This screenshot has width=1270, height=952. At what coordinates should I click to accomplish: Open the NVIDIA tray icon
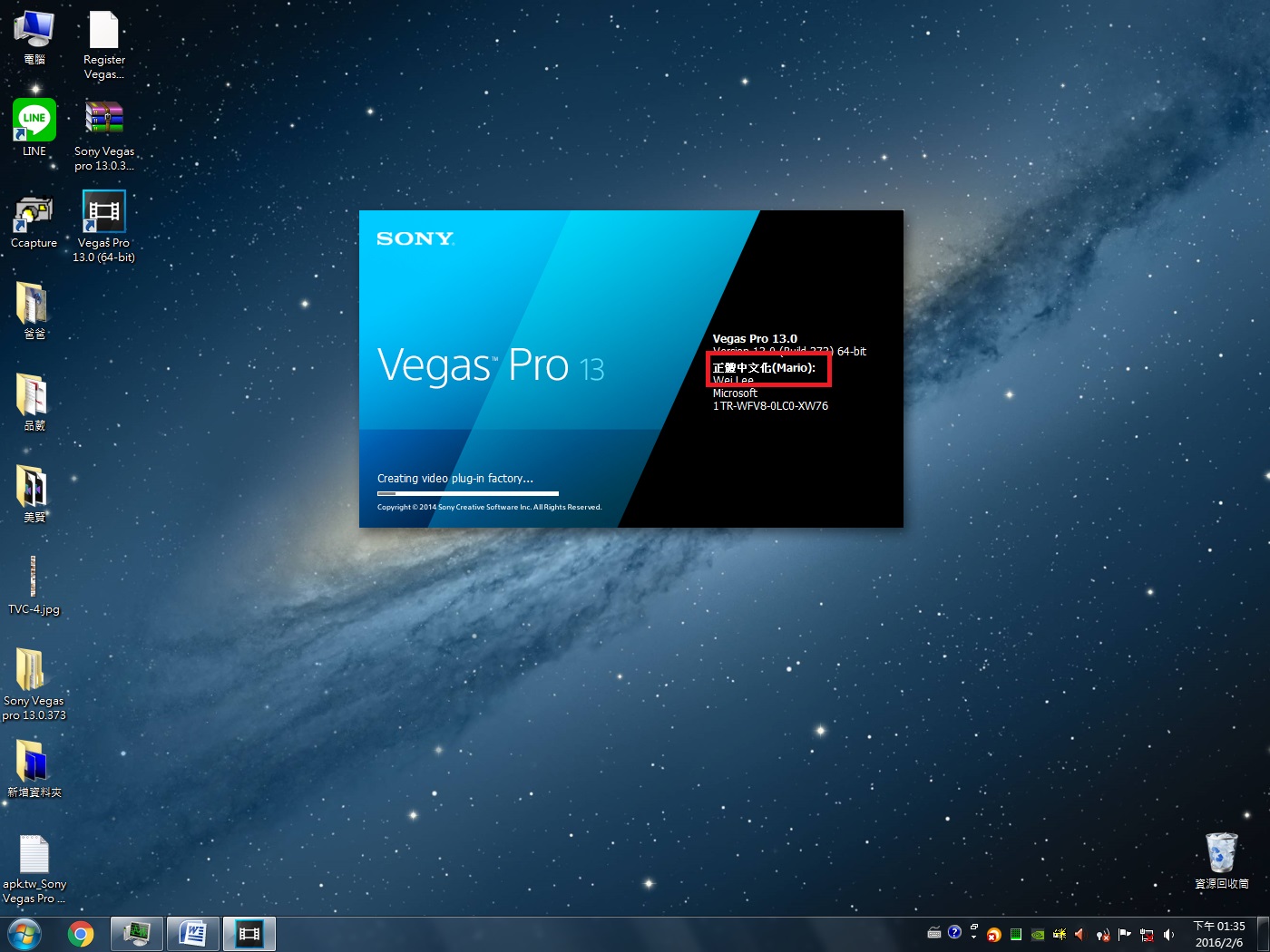tap(1038, 934)
